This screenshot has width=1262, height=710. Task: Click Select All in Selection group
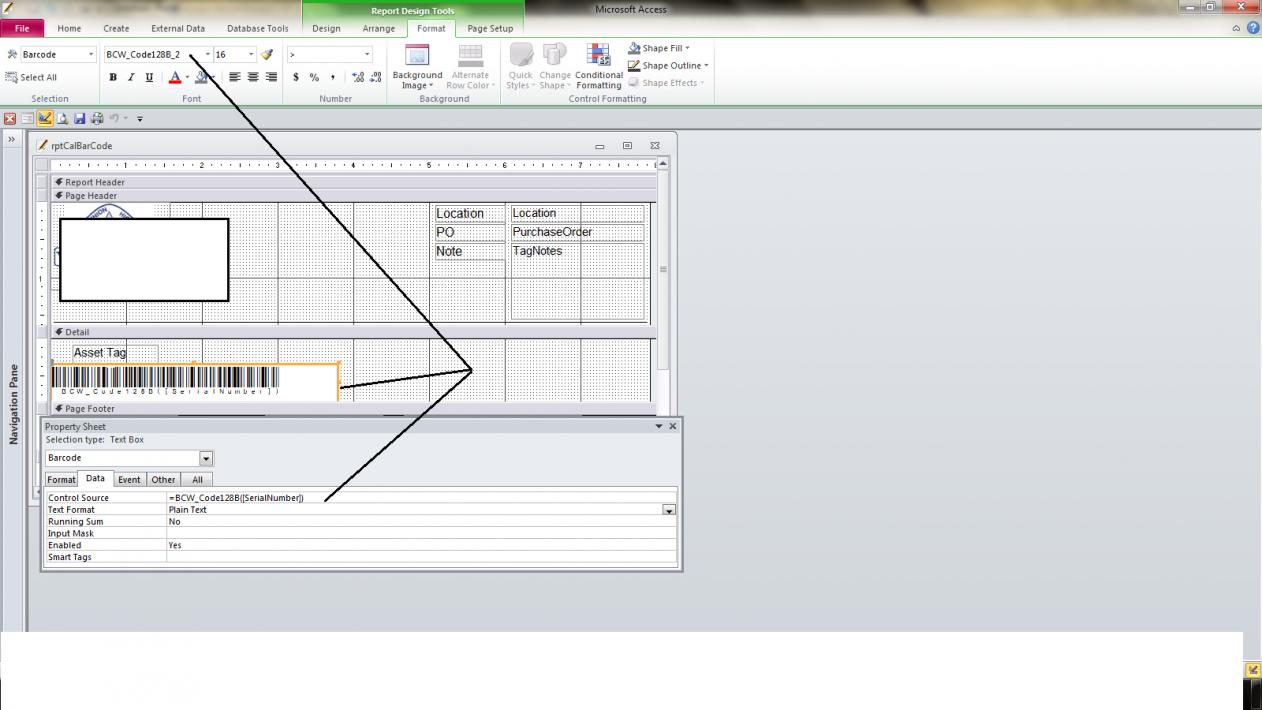[31, 77]
